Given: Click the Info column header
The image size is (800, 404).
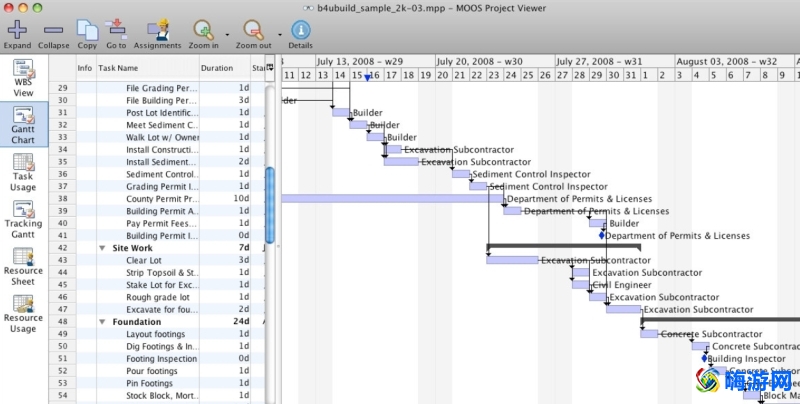Looking at the screenshot, I should pyautogui.click(x=85, y=68).
